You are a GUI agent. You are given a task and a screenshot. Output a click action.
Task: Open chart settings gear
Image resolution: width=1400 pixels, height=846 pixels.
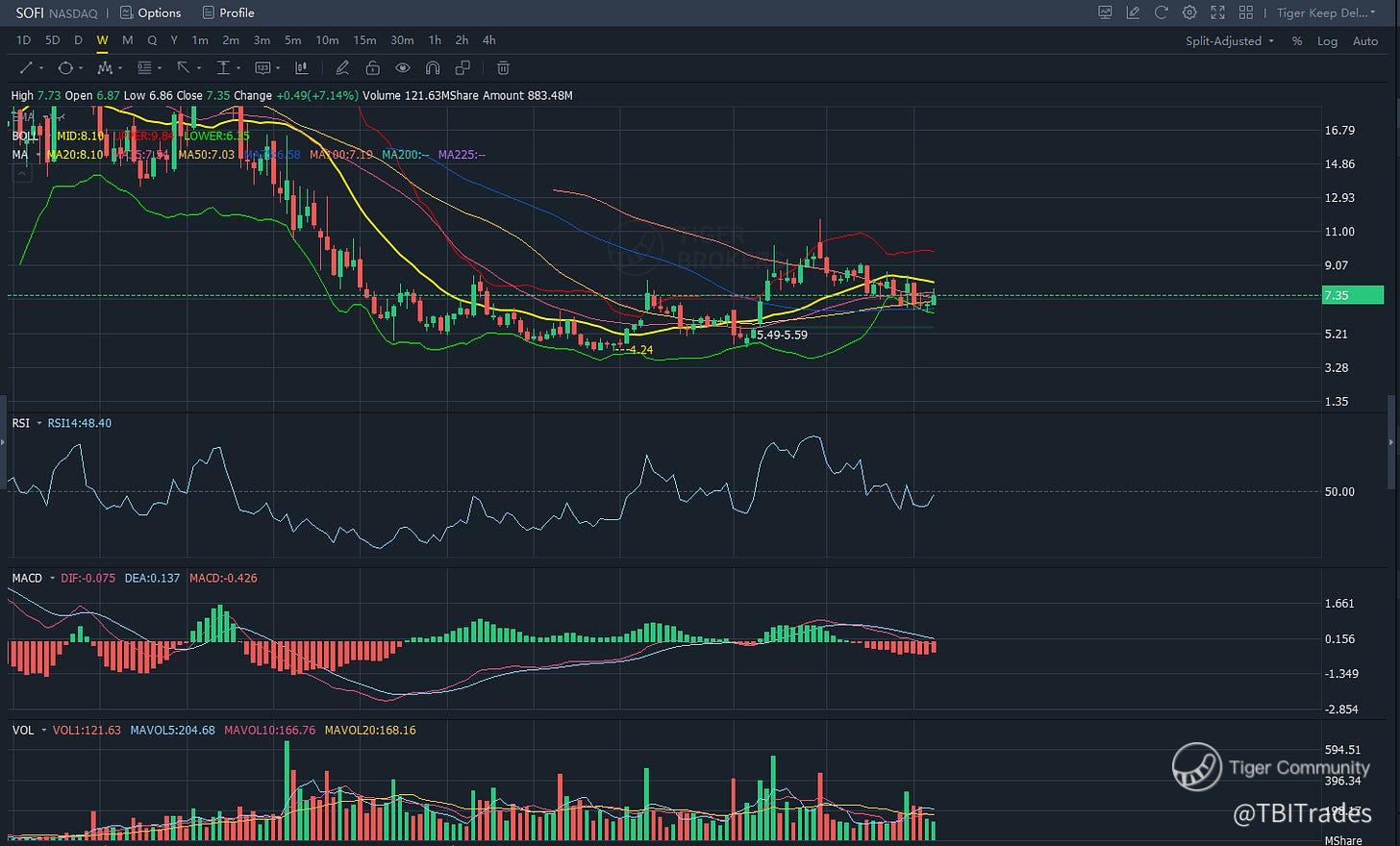click(1189, 12)
